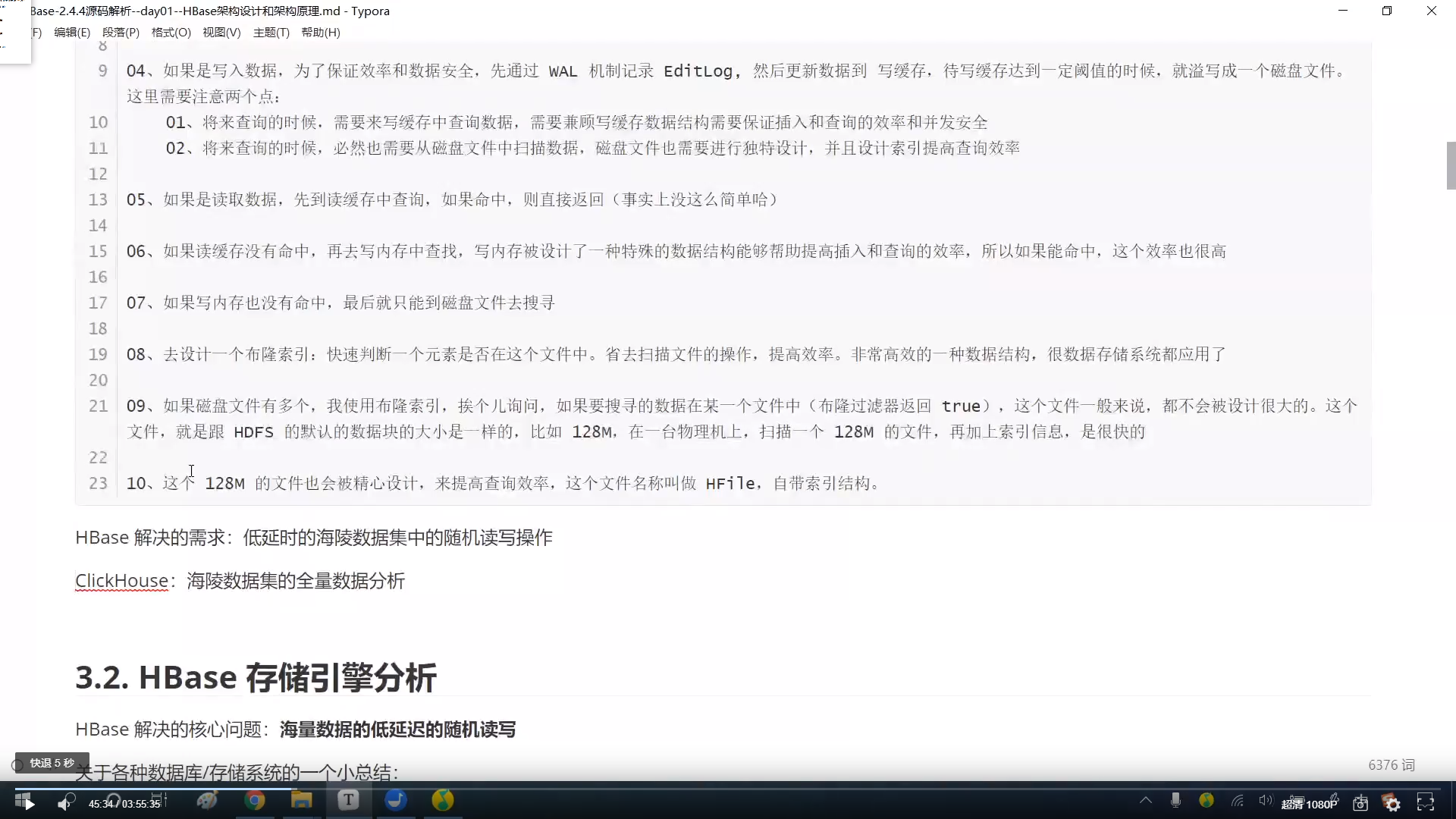Open the 格式(O) menu

tap(171, 33)
